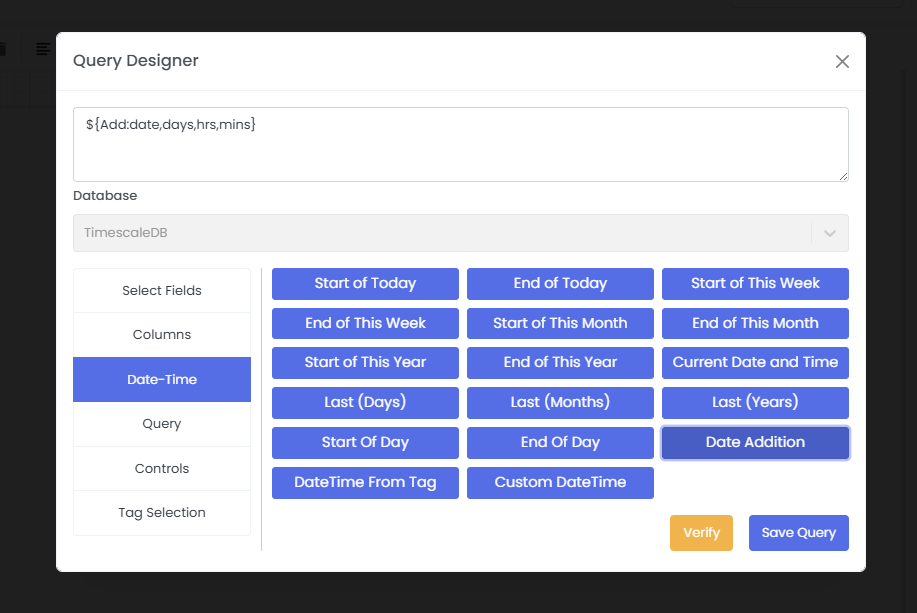Select the Tag Selection tab
917x613 pixels.
pyautogui.click(x=162, y=513)
